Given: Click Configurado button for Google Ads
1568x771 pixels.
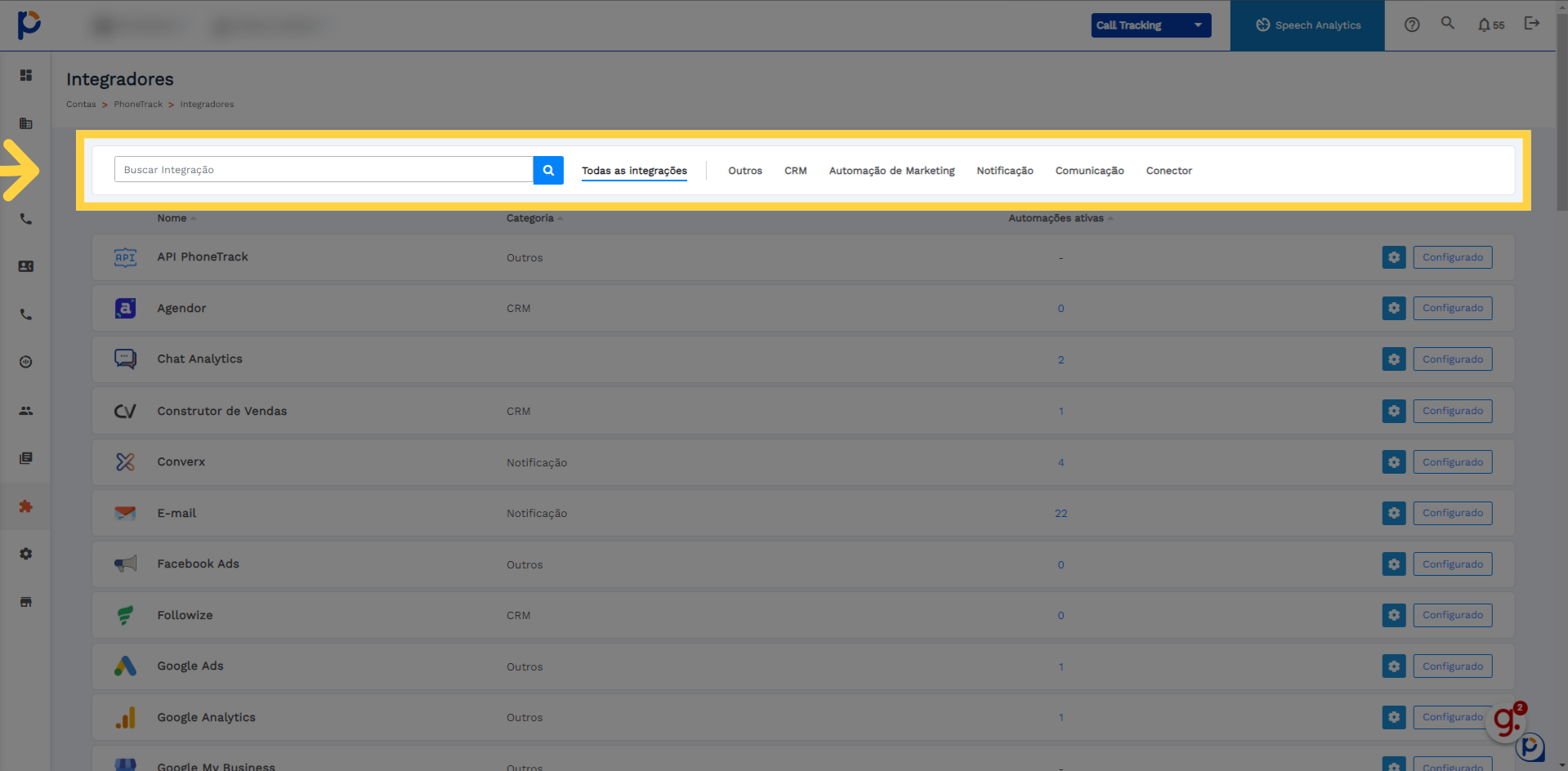Looking at the screenshot, I should [x=1453, y=666].
